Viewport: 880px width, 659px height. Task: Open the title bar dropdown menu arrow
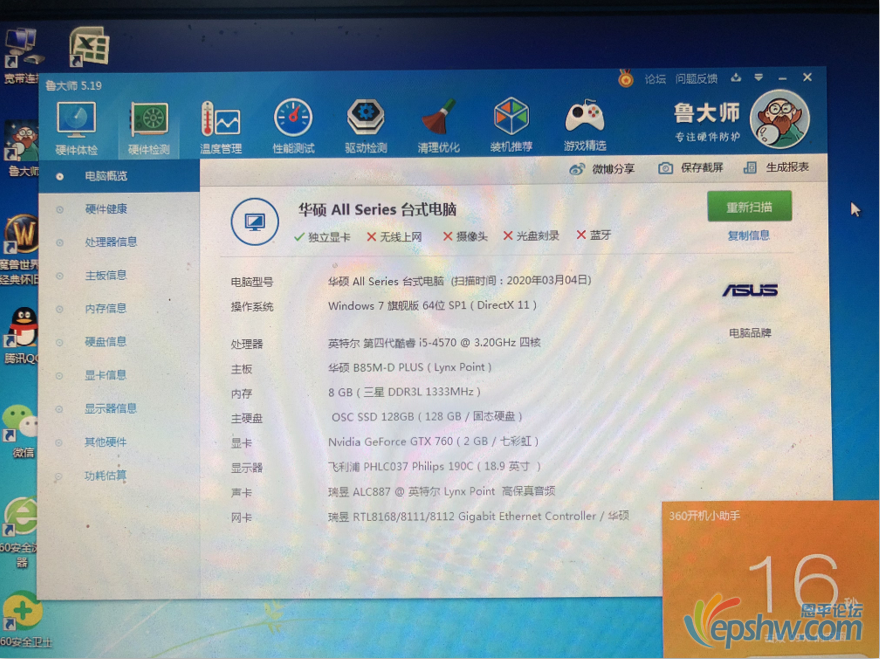[758, 77]
